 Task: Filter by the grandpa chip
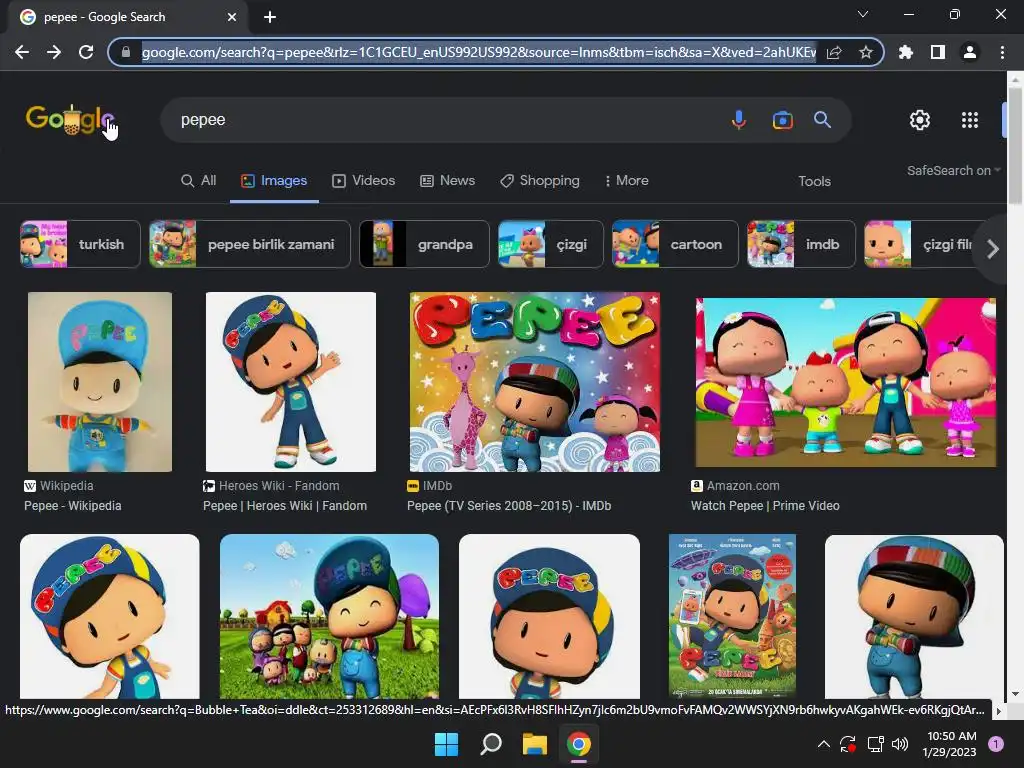(x=424, y=244)
